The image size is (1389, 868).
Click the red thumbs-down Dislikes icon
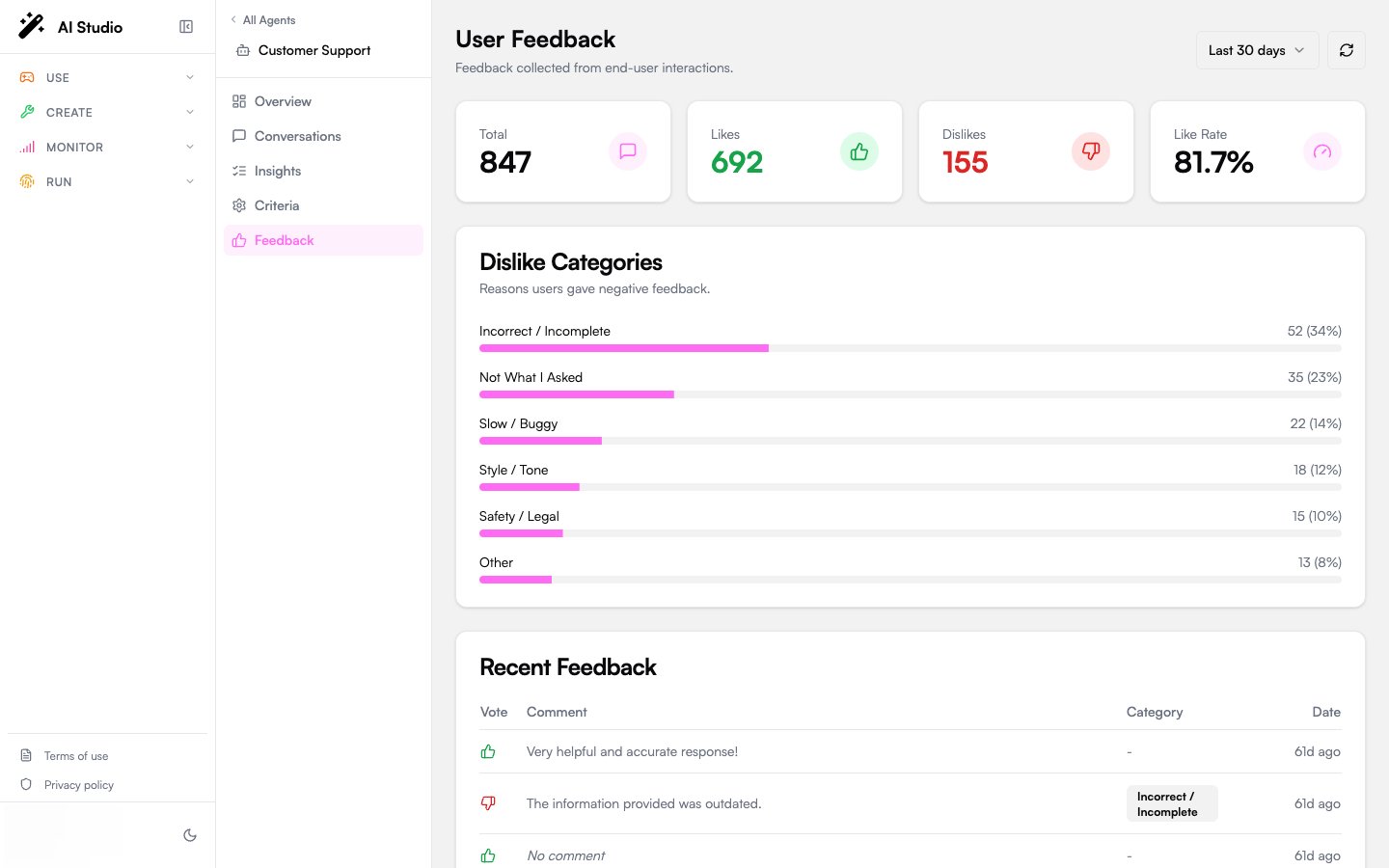(1091, 151)
